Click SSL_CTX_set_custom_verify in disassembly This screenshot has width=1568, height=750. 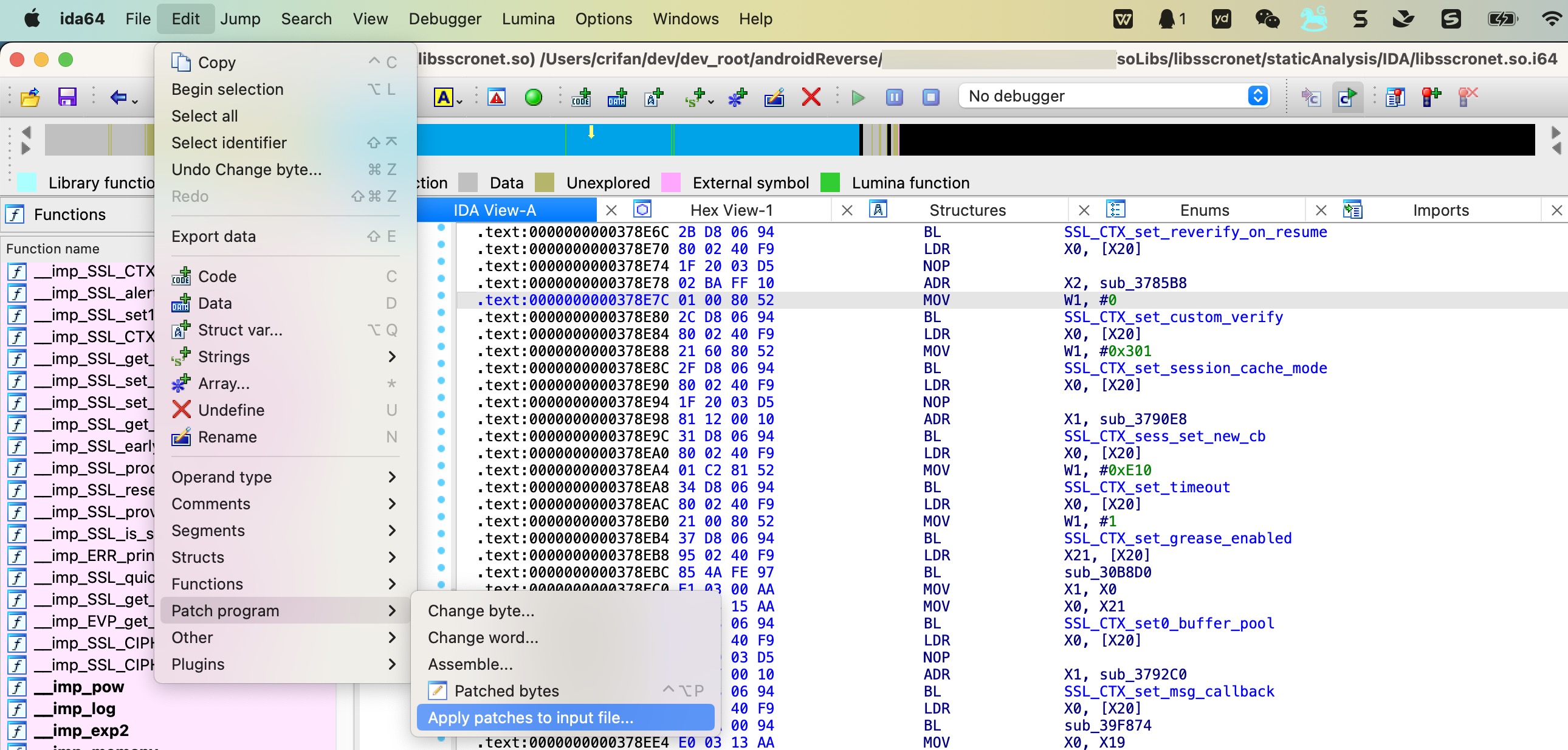click(1173, 317)
